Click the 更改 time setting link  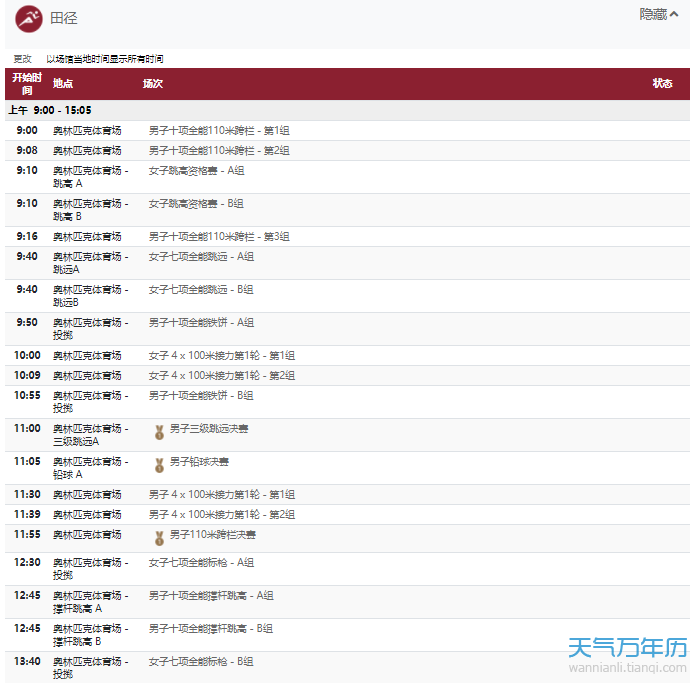(22, 59)
